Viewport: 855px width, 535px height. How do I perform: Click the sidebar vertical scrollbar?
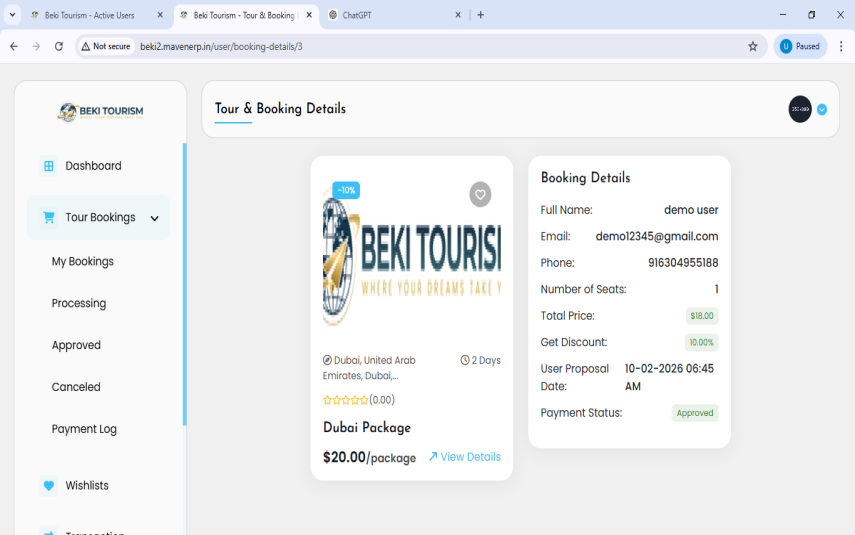coord(184,285)
